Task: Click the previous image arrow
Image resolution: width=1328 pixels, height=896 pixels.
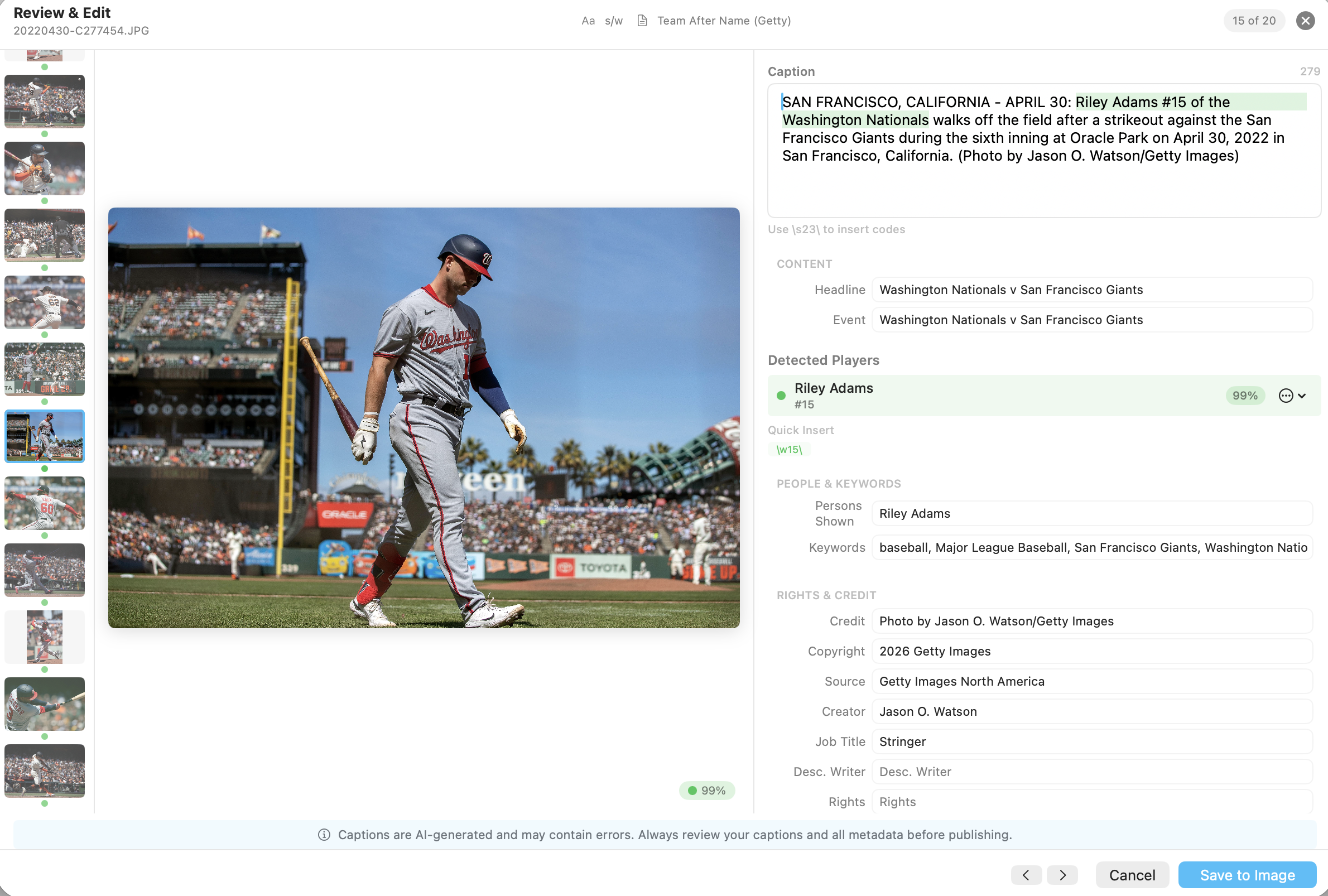Action: coord(1026,875)
